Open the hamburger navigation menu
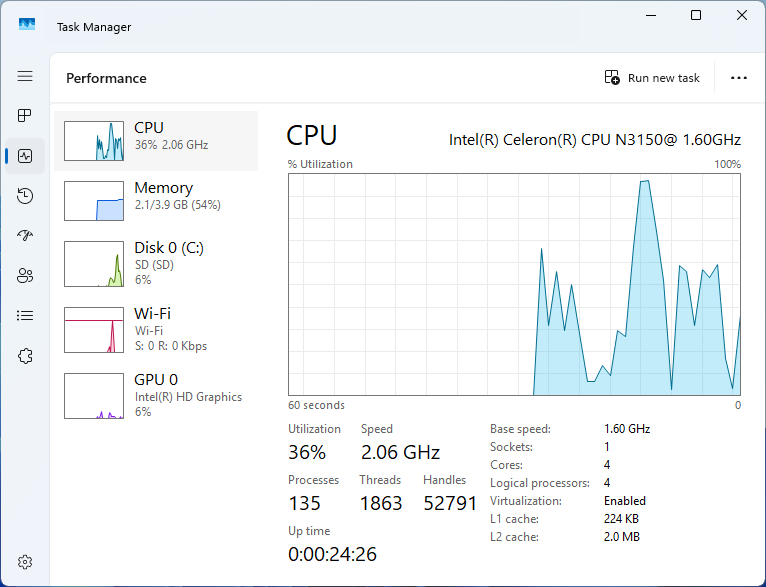Screen dimensions: 766x587 (x=25, y=76)
